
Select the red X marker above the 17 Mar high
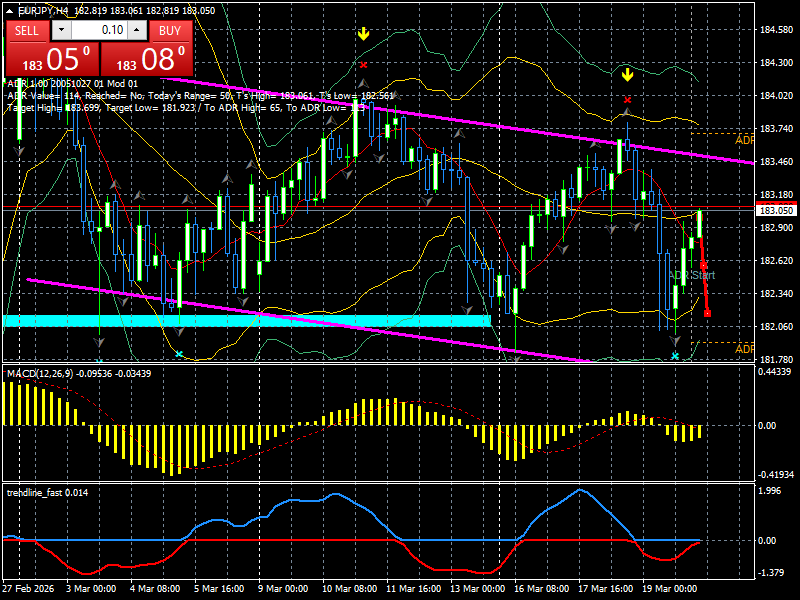[628, 100]
